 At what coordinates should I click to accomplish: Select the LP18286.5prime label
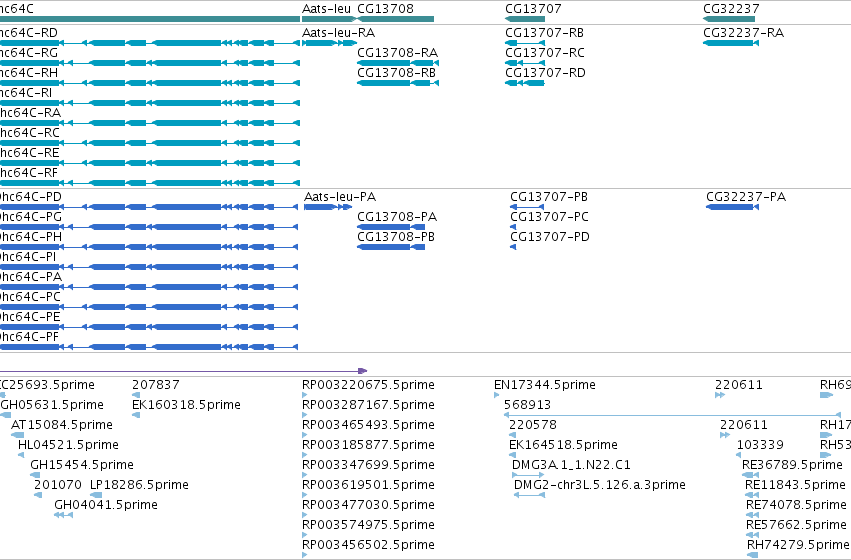pos(139,485)
